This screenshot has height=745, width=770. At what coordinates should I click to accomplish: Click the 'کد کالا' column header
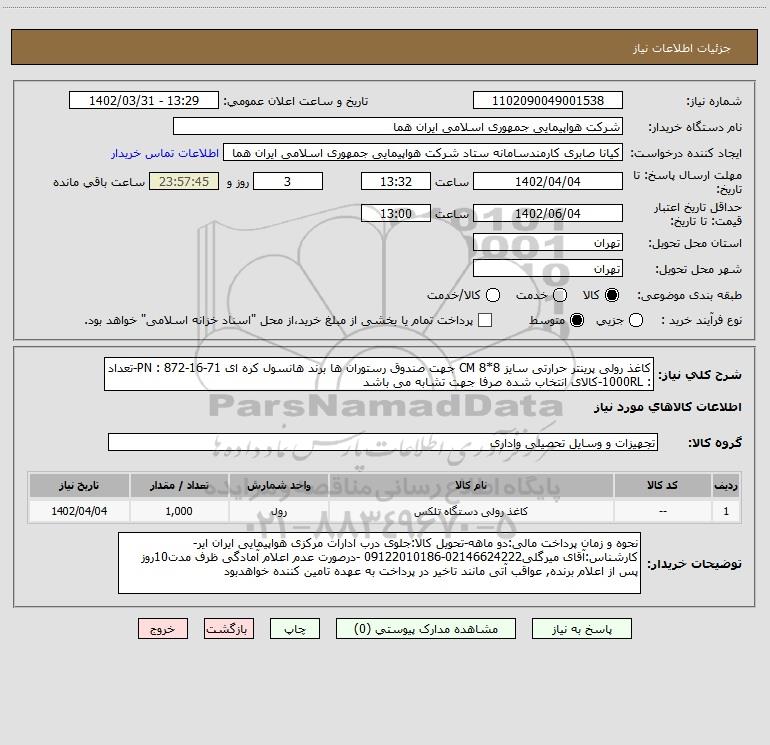[x=664, y=485]
